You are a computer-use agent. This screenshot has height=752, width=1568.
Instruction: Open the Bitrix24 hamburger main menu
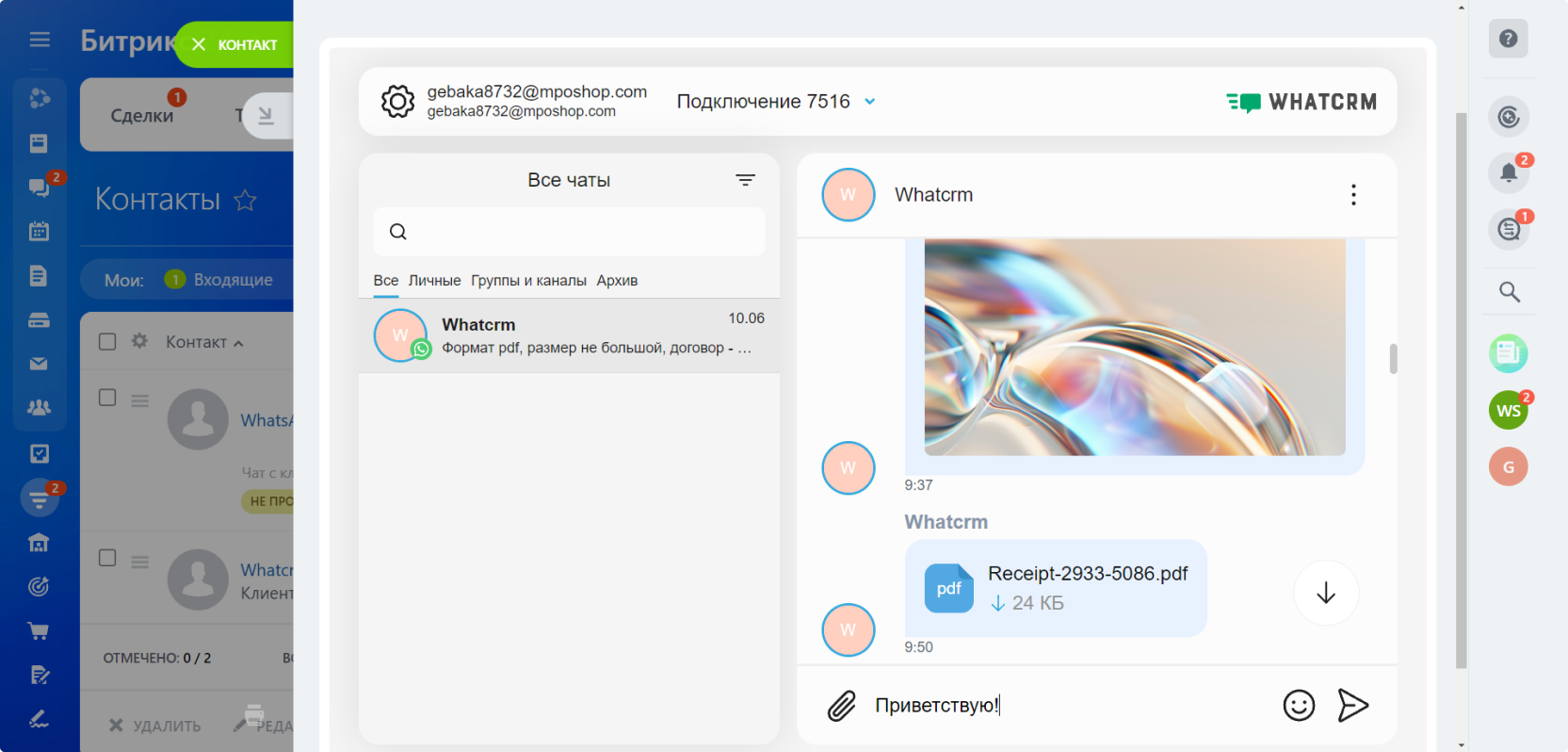[x=40, y=40]
